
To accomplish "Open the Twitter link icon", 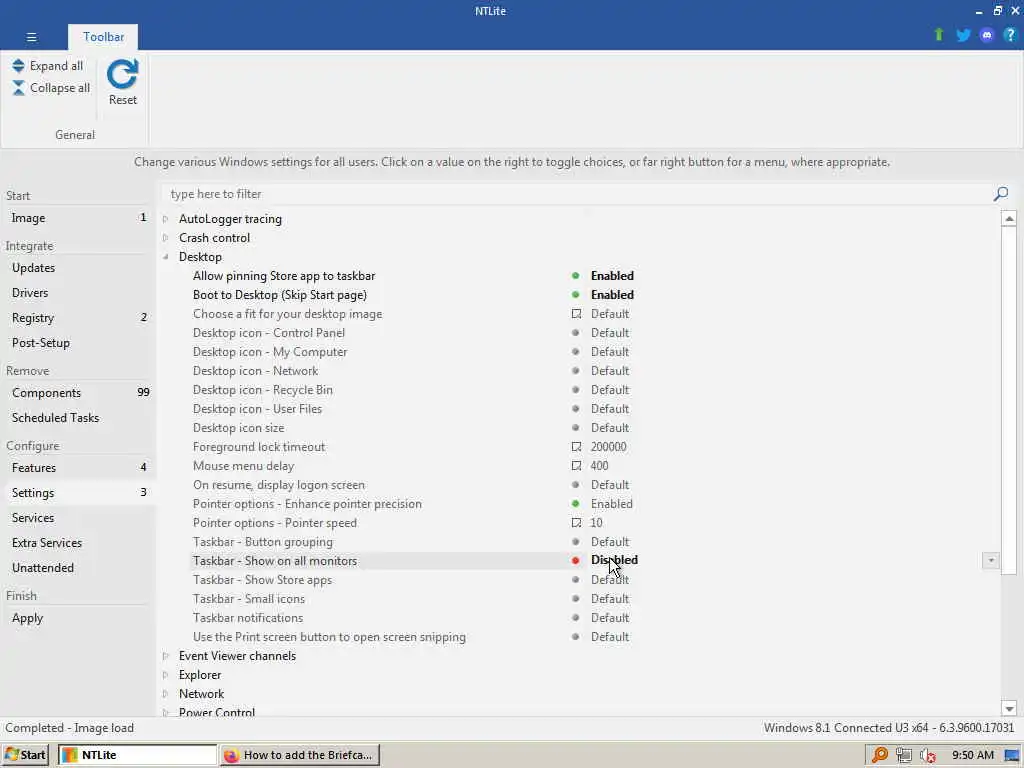I will click(963, 35).
